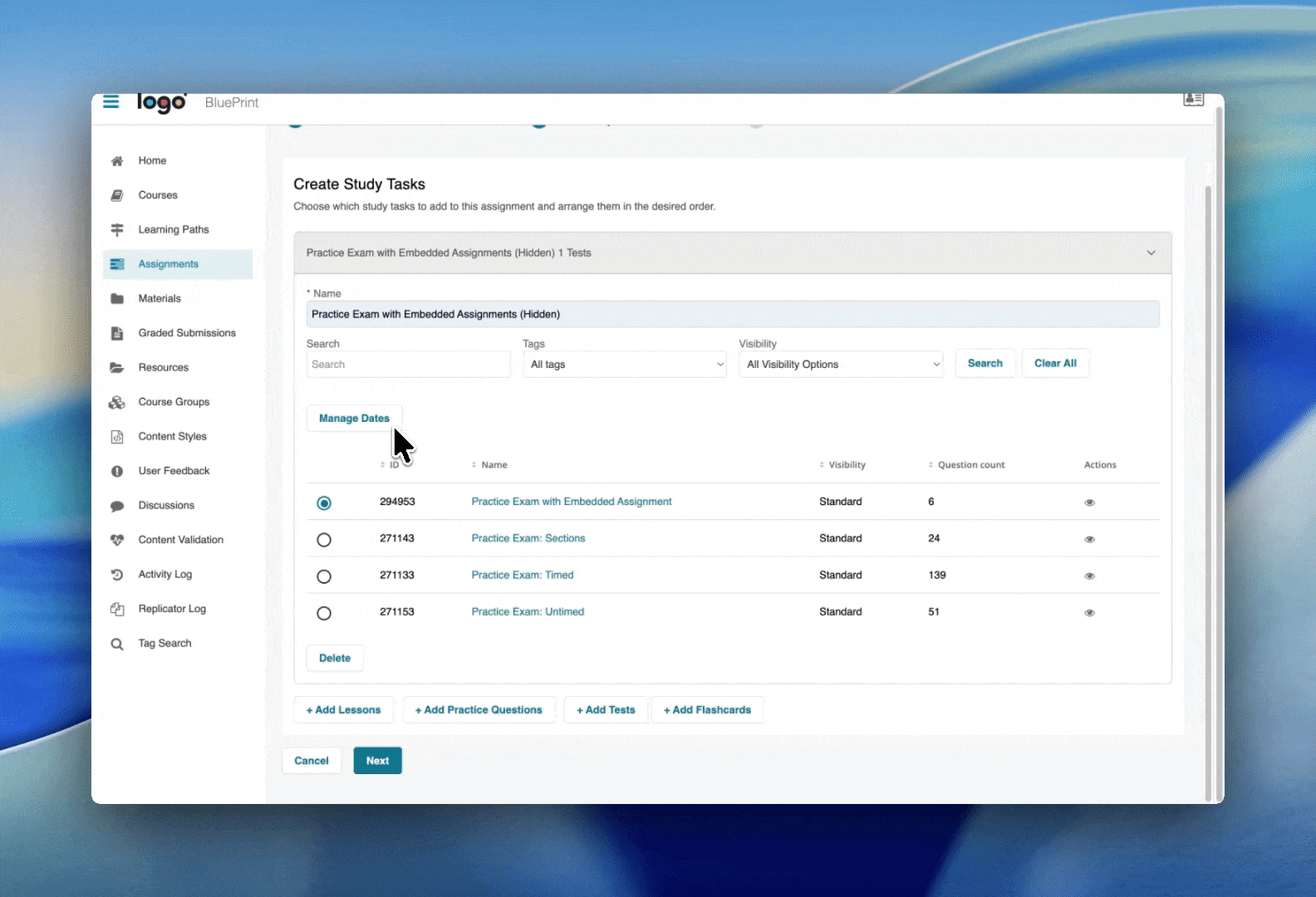The width and height of the screenshot is (1316, 897).
Task: Click the Materials folder icon
Action: coord(117,299)
